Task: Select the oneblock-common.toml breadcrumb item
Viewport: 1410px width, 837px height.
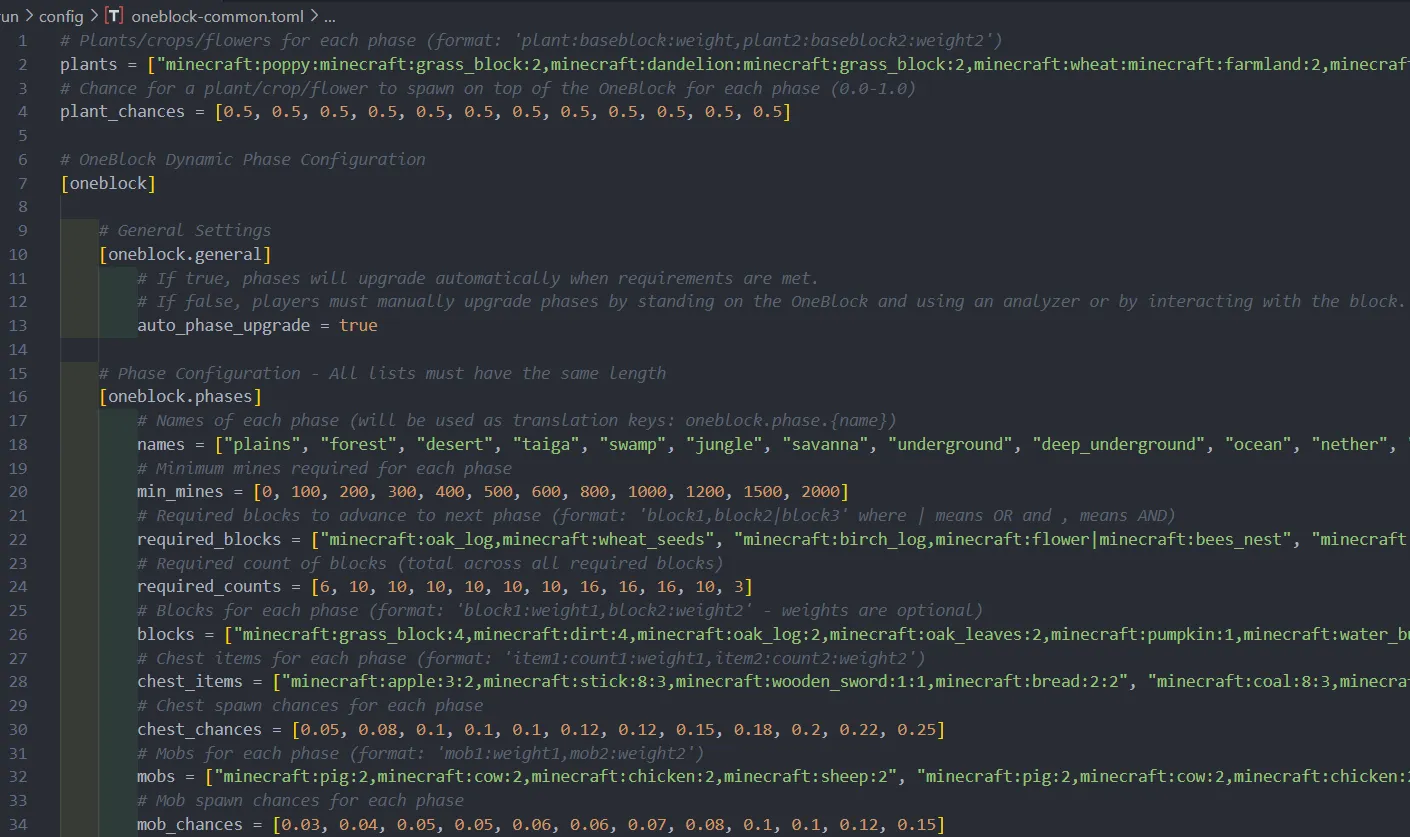Action: point(219,17)
